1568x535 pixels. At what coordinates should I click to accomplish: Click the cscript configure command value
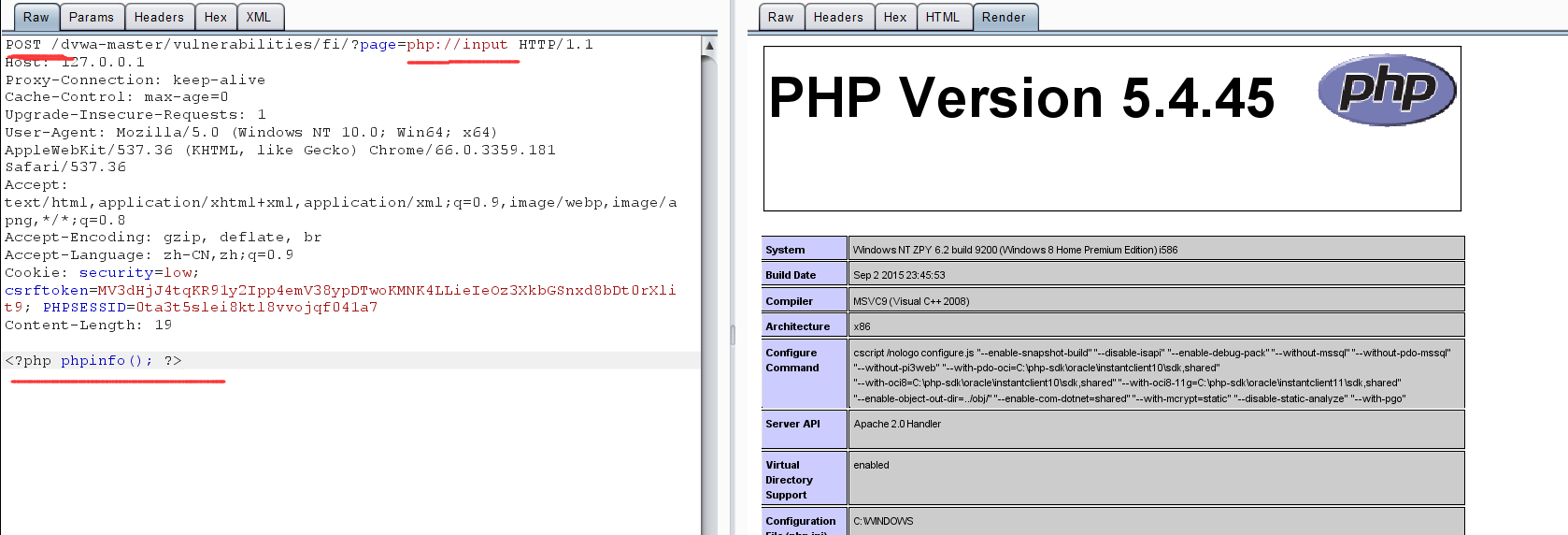[x=1152, y=375]
